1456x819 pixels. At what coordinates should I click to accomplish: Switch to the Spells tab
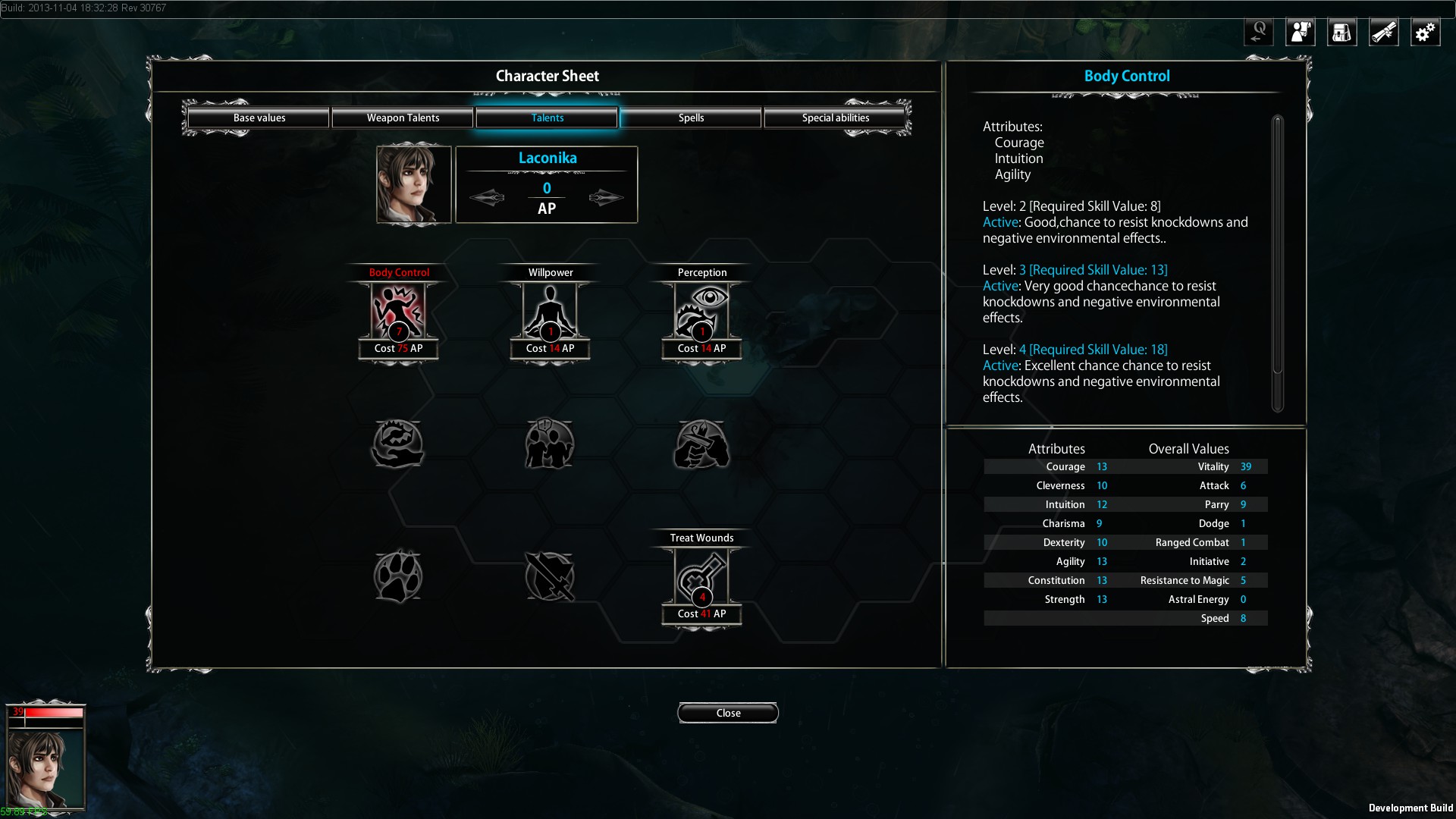pyautogui.click(x=691, y=118)
